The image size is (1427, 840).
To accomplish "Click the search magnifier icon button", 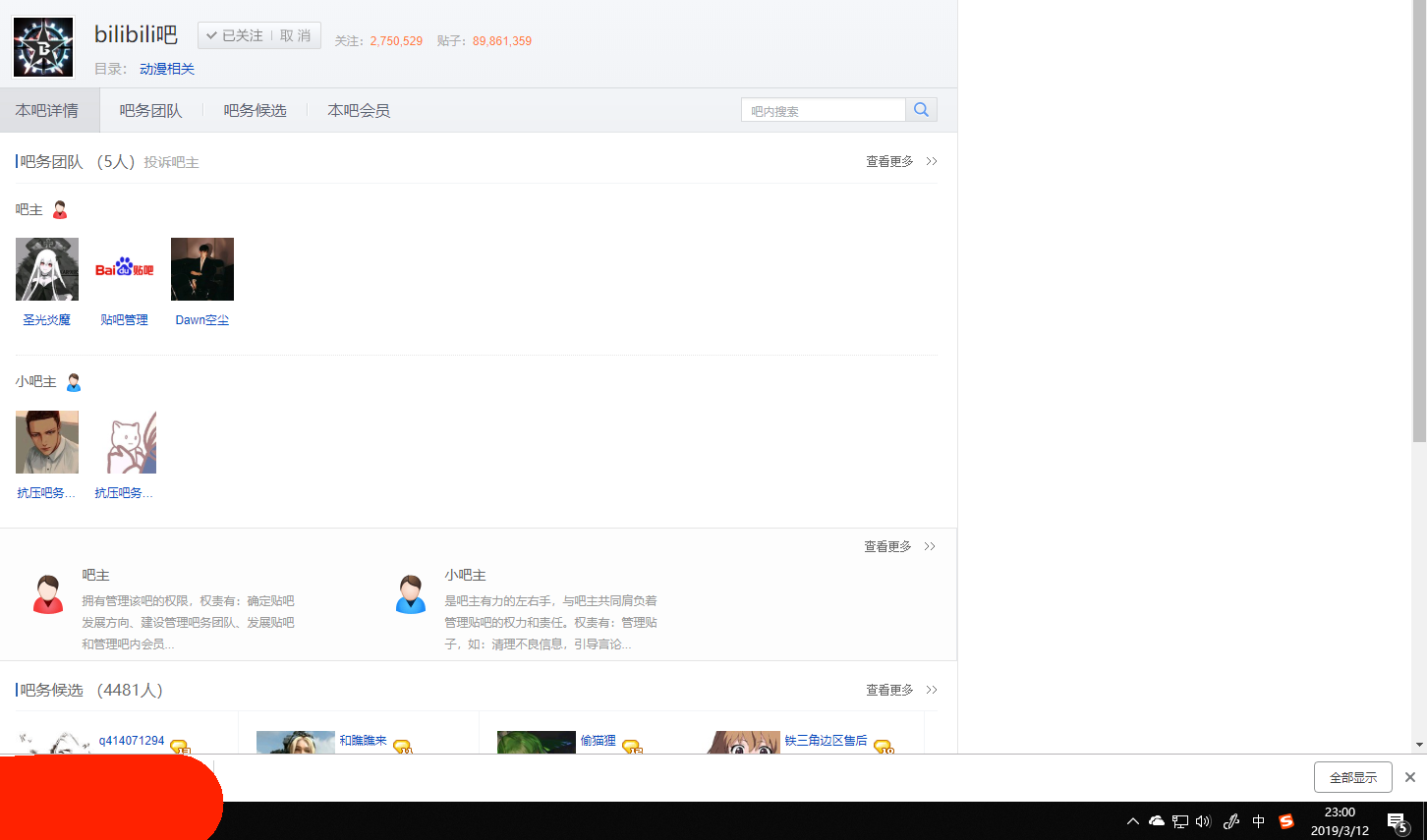I will (x=921, y=110).
